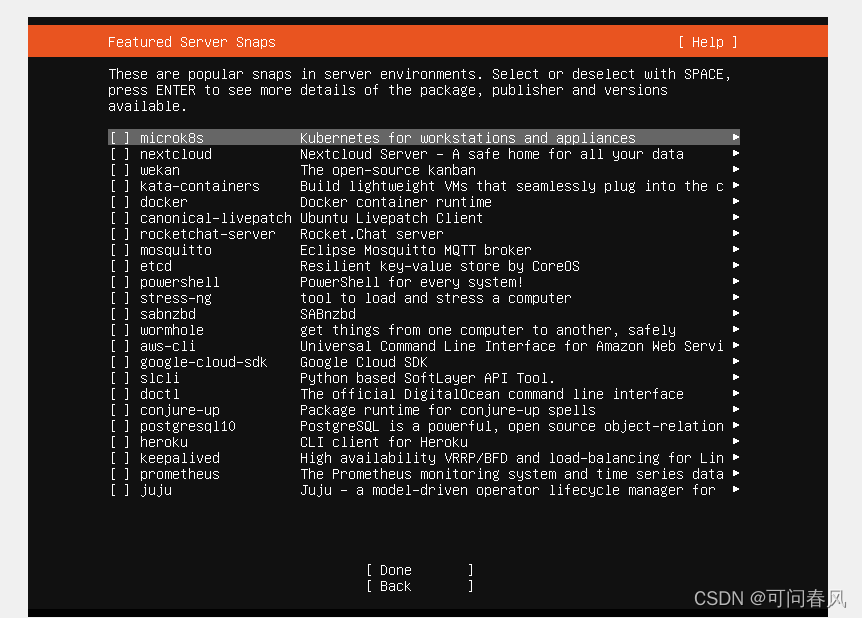
Task: Toggle the docker snap checkbox
Action: point(120,202)
